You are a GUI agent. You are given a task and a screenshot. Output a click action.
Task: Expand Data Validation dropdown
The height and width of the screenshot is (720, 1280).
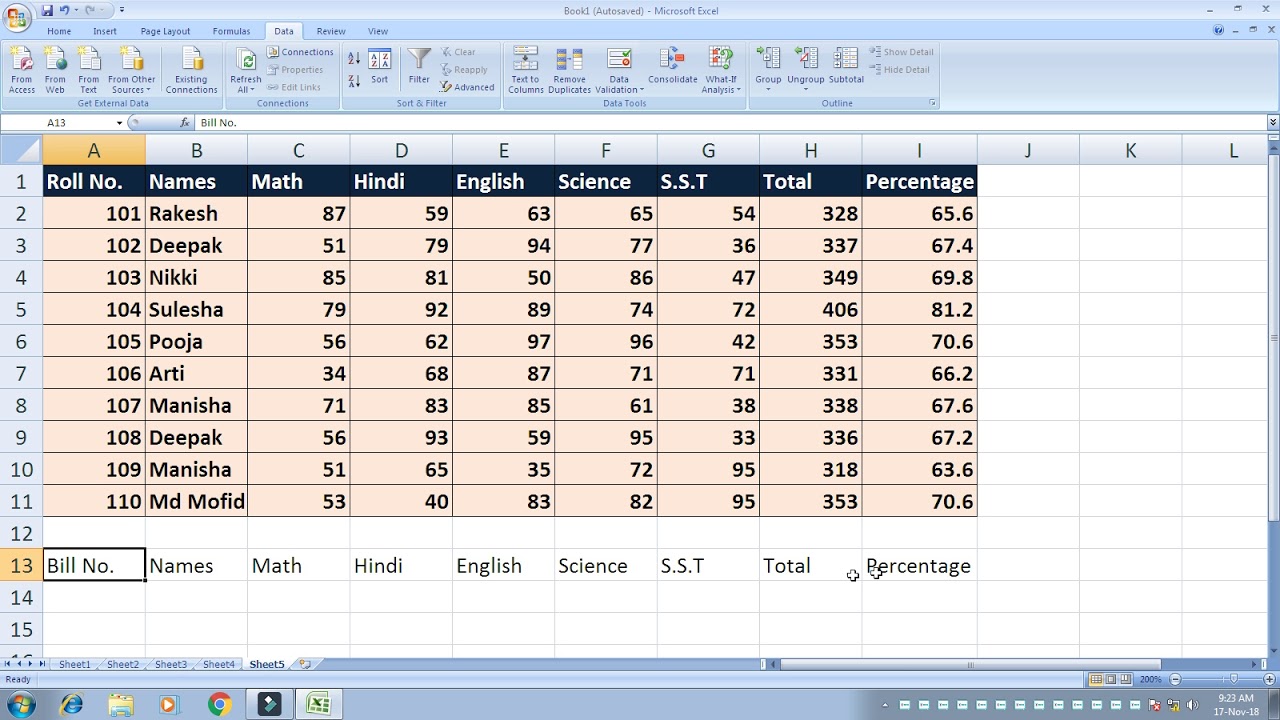tap(619, 85)
